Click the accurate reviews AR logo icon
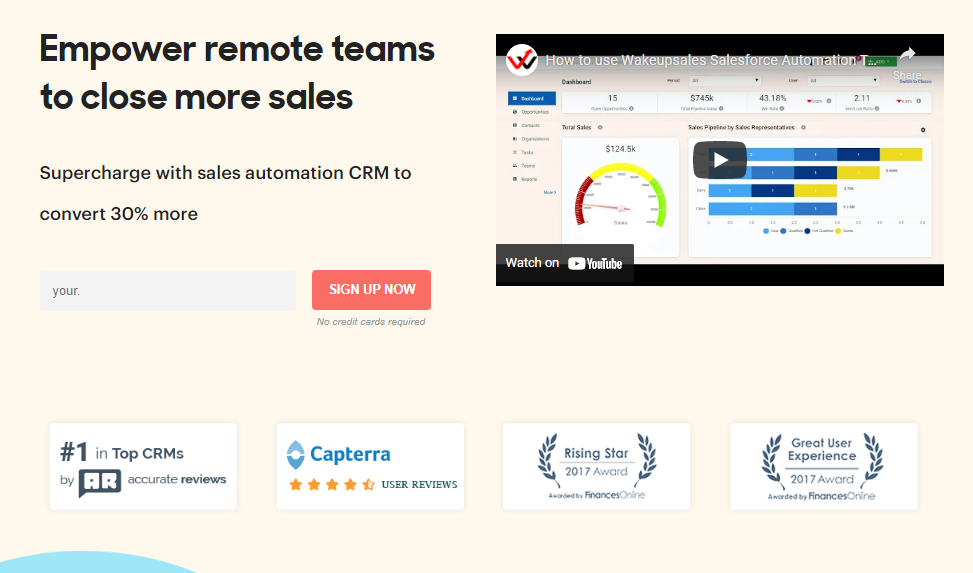 (100, 483)
